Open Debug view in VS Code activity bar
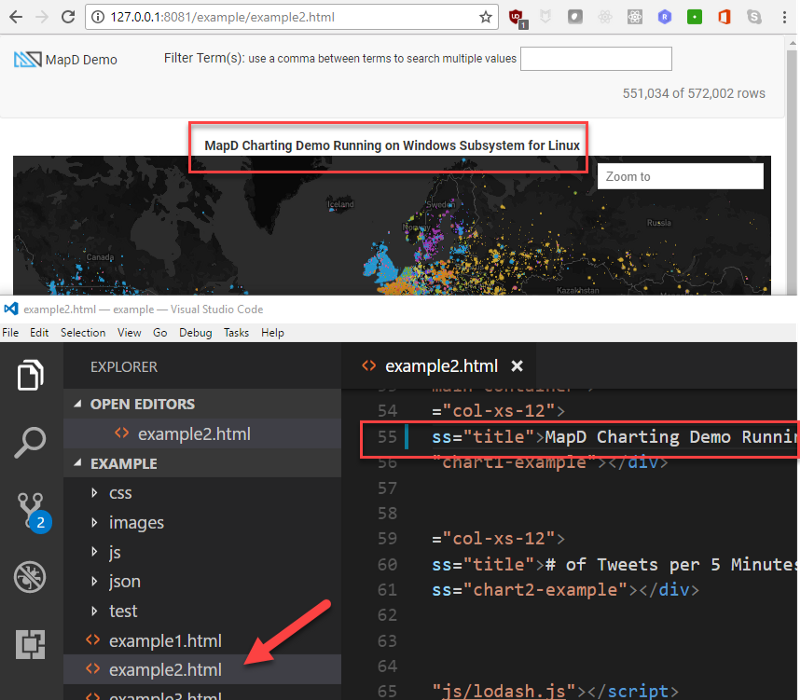This screenshot has width=800, height=700. tap(30, 577)
